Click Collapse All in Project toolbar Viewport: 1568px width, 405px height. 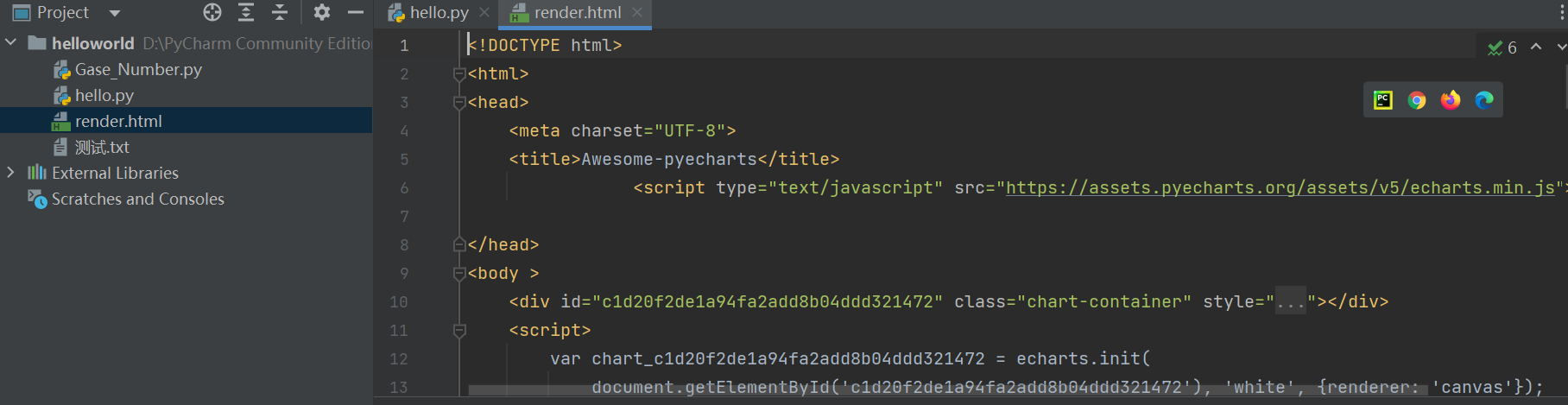280,12
